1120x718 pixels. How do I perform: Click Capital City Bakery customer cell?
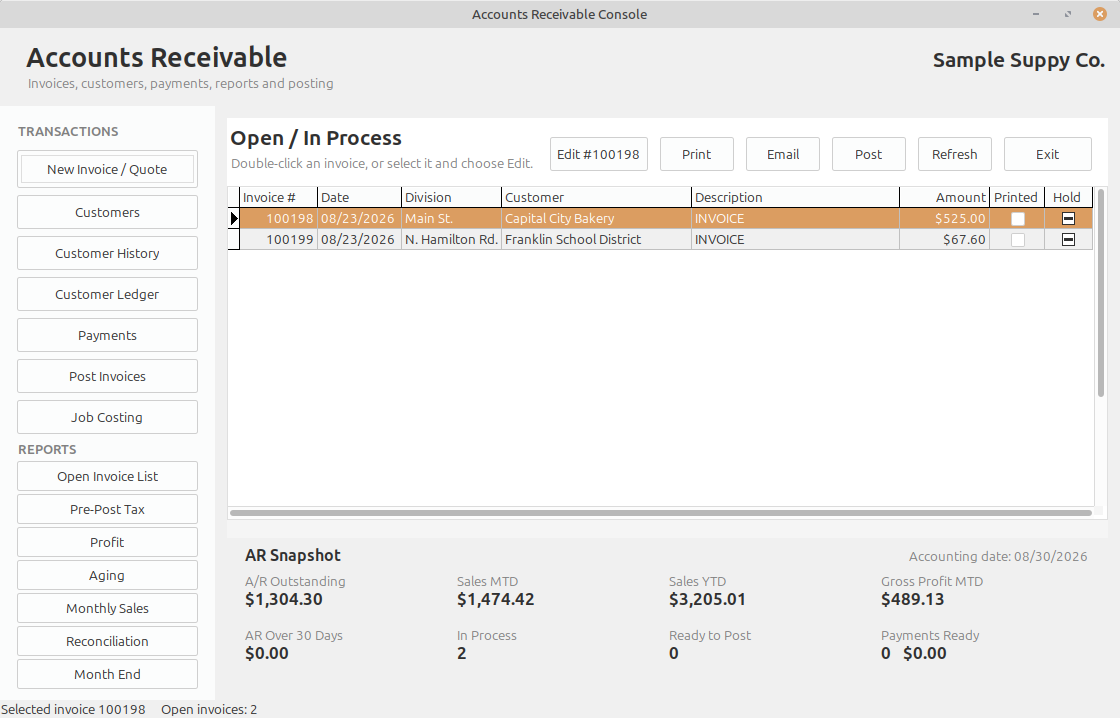(596, 219)
